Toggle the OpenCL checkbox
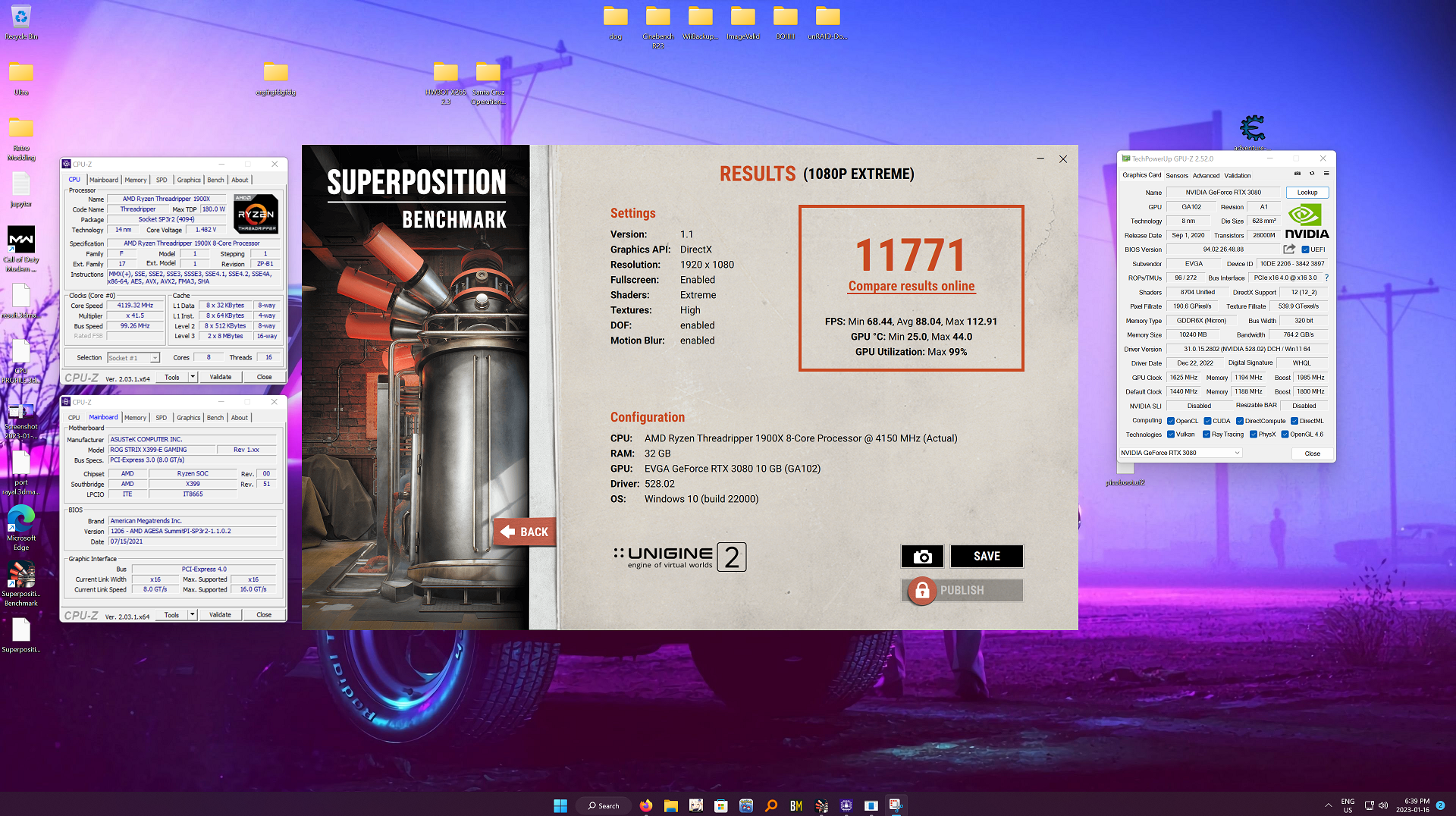This screenshot has width=1456, height=816. tap(1171, 421)
